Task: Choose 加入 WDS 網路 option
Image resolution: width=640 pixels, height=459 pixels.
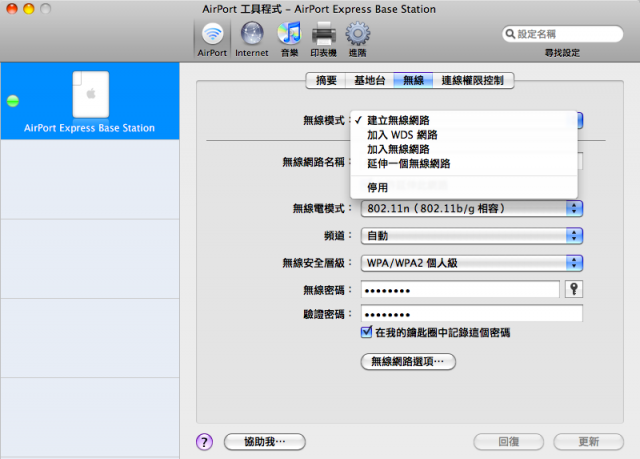Action: (x=464, y=135)
